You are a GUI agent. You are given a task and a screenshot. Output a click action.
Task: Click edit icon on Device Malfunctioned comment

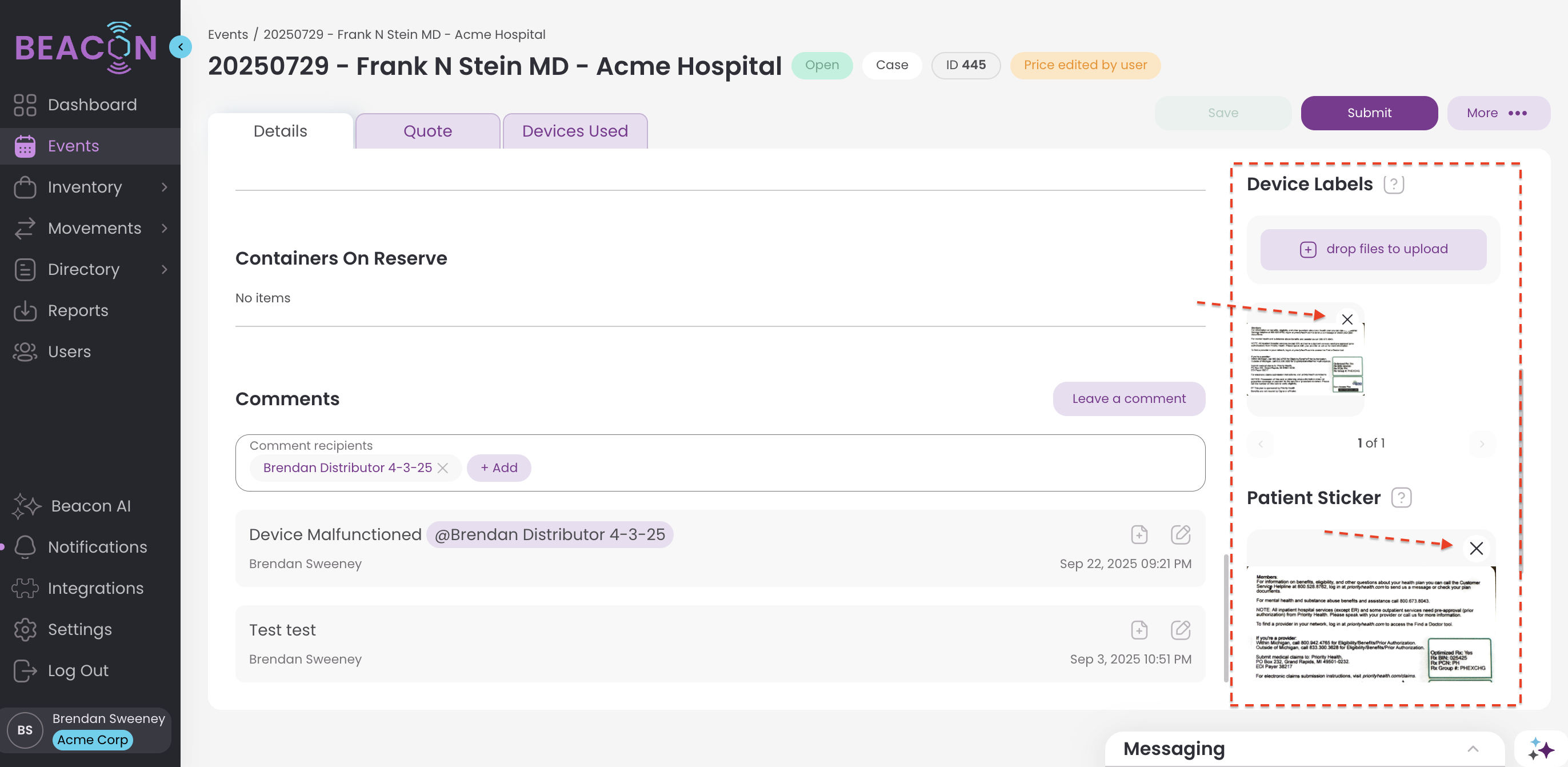coord(1180,534)
